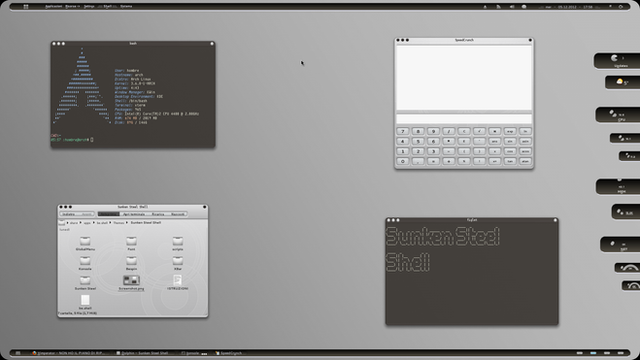Click the Indietro button in Dolphin toolbar

click(69, 214)
